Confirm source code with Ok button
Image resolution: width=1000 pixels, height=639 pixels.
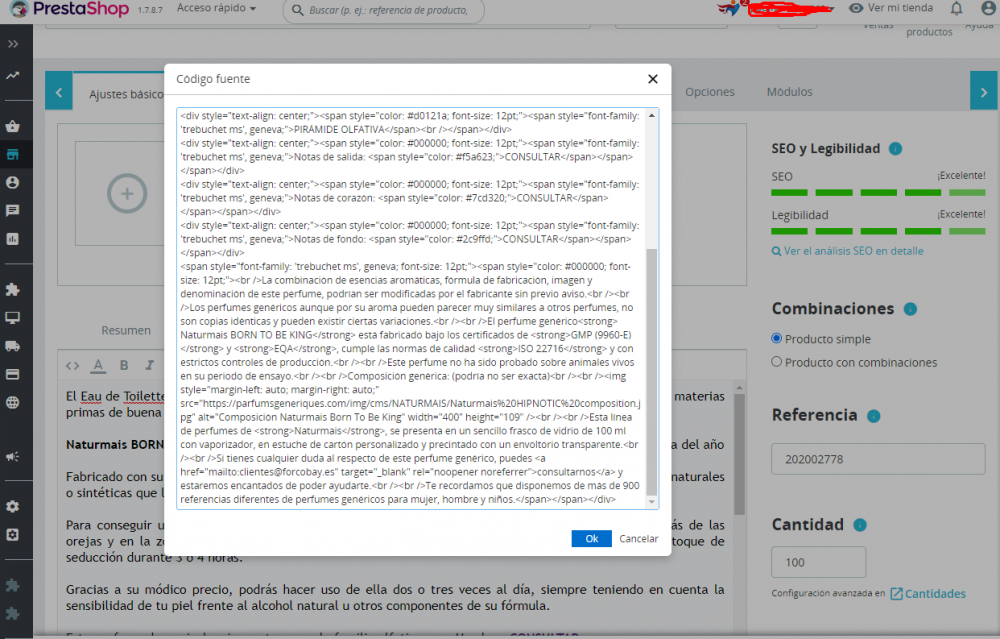click(591, 539)
